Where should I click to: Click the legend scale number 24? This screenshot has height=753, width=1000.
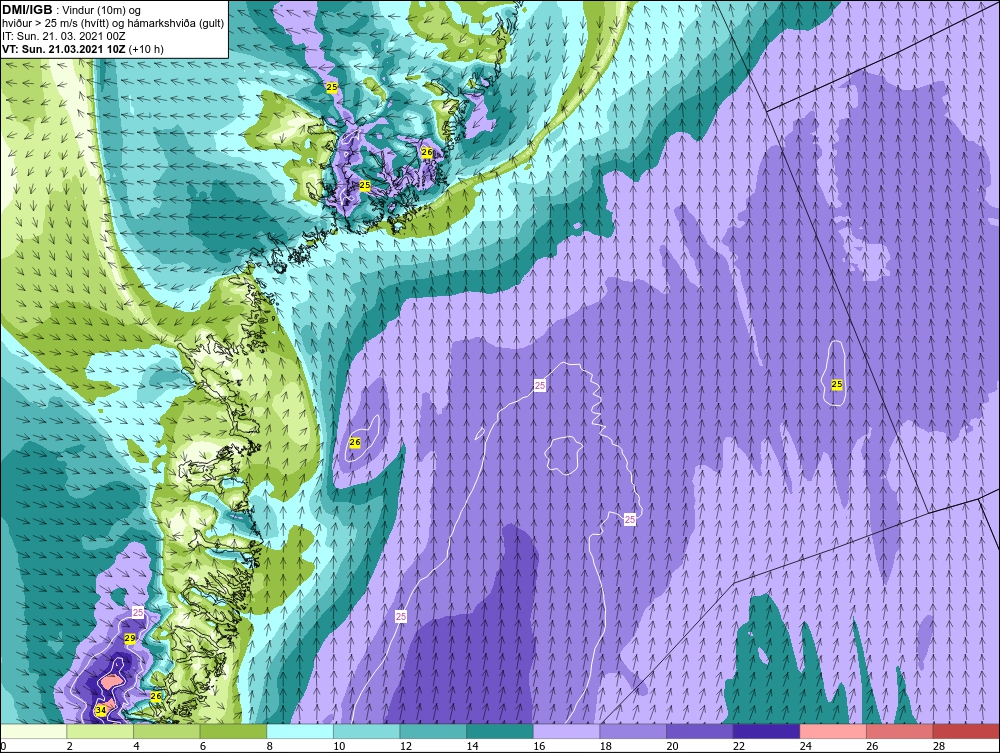805,746
